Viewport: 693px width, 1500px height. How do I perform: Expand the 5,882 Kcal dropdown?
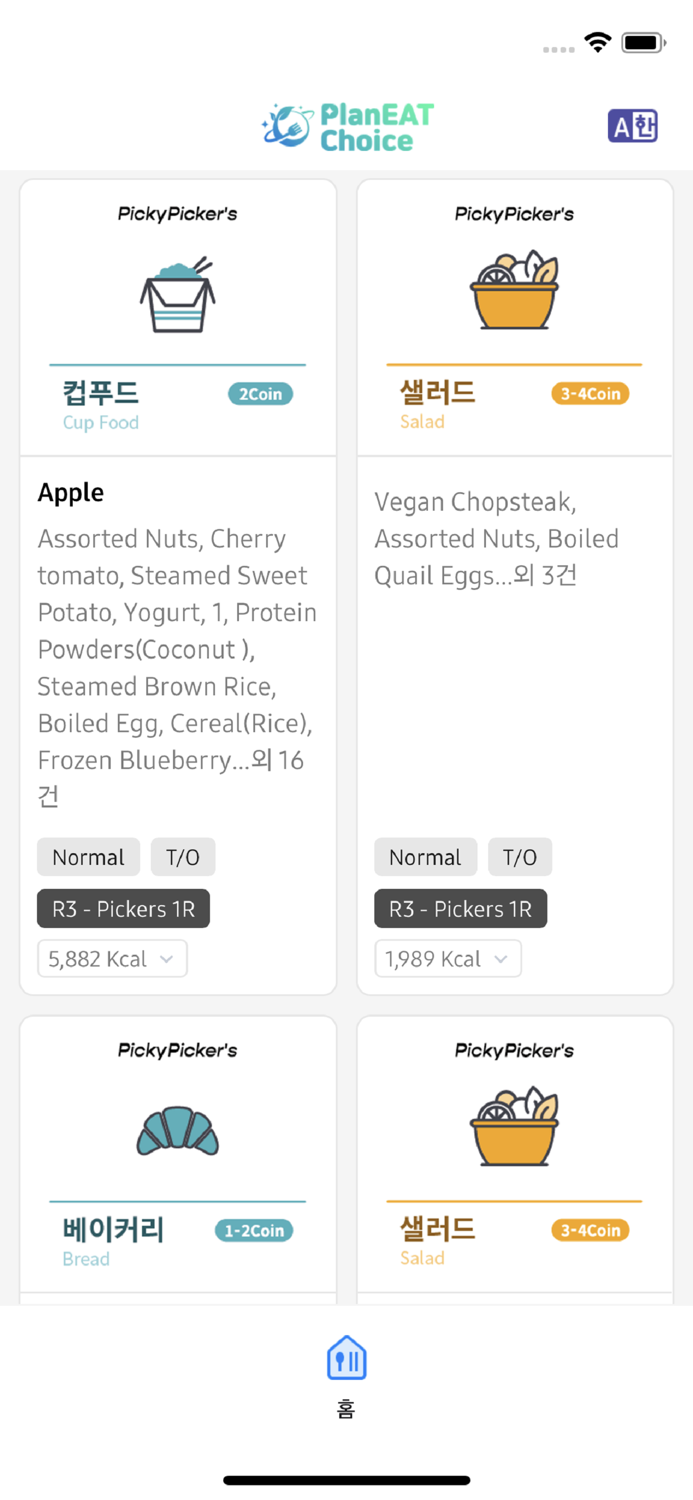click(111, 958)
